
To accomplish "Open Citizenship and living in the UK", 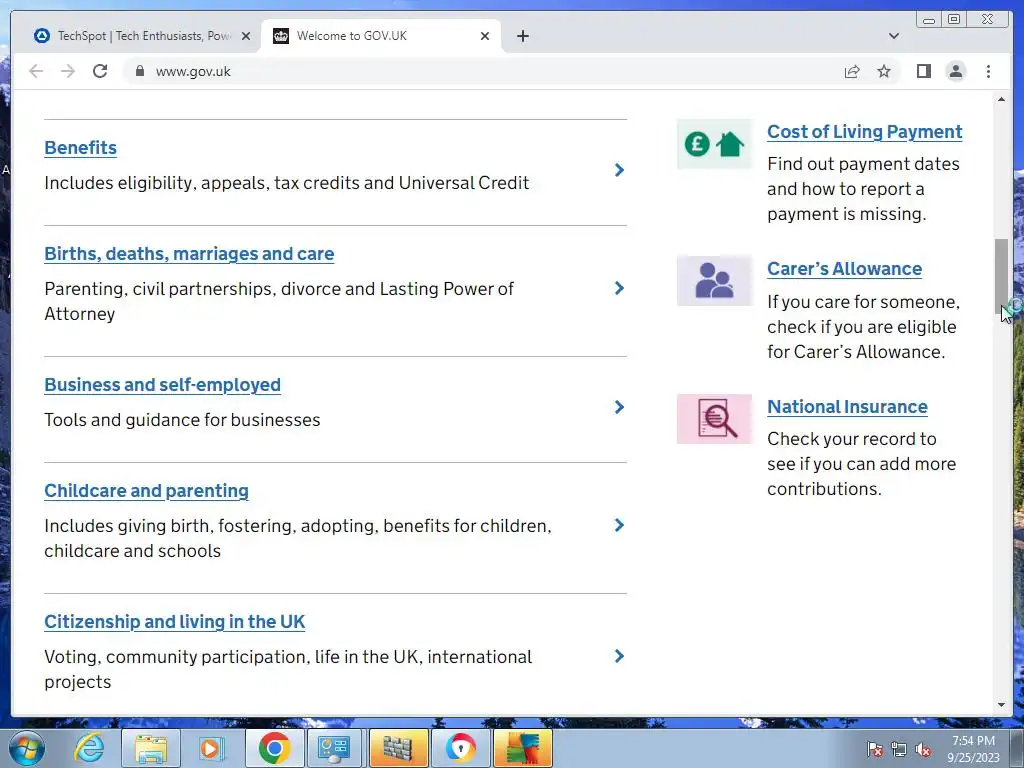I will click(174, 622).
